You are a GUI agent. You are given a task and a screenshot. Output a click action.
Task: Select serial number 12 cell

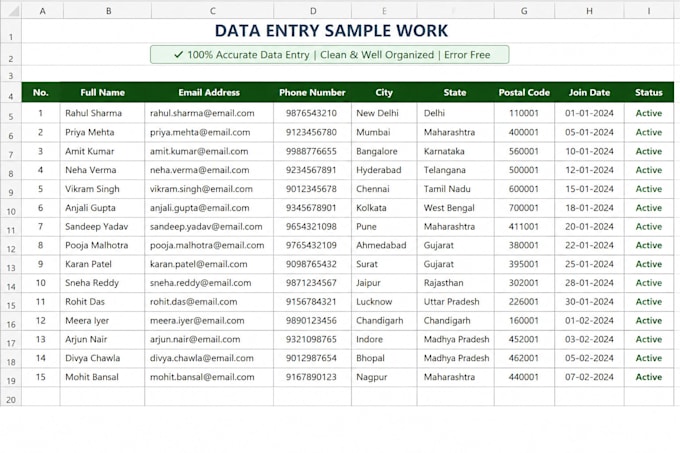point(41,321)
